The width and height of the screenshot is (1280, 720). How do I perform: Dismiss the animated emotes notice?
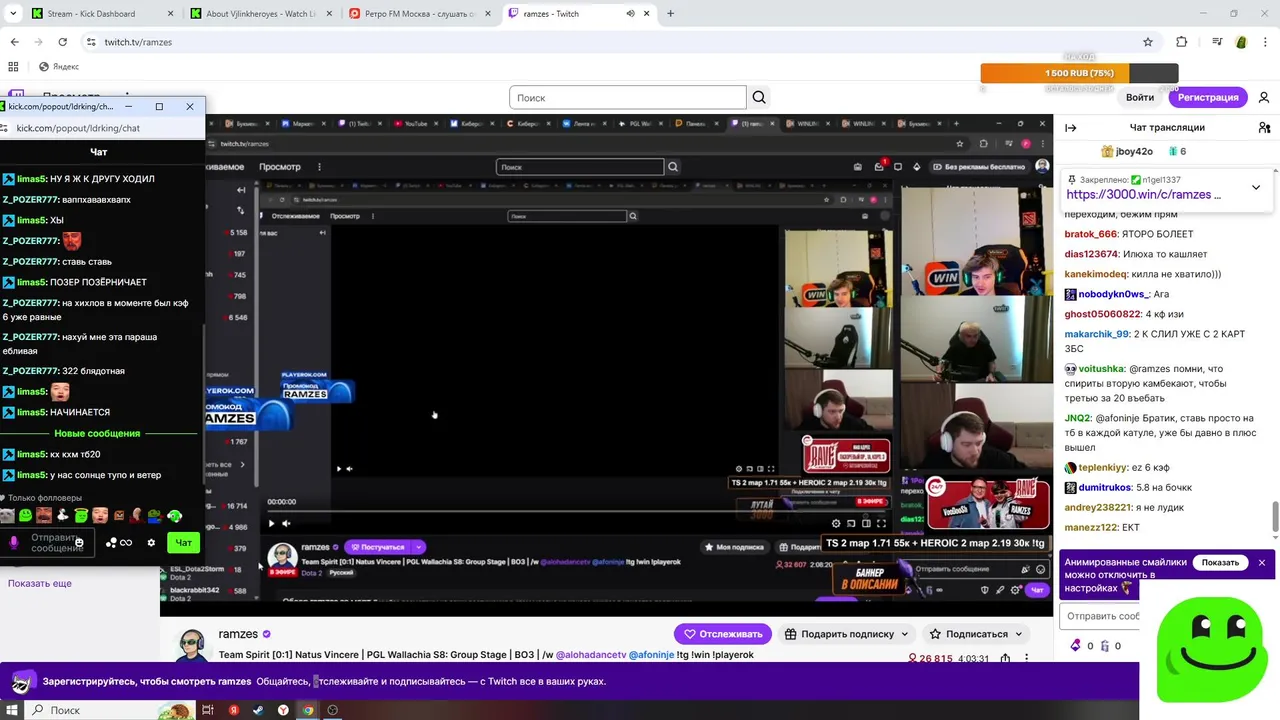click(1262, 563)
